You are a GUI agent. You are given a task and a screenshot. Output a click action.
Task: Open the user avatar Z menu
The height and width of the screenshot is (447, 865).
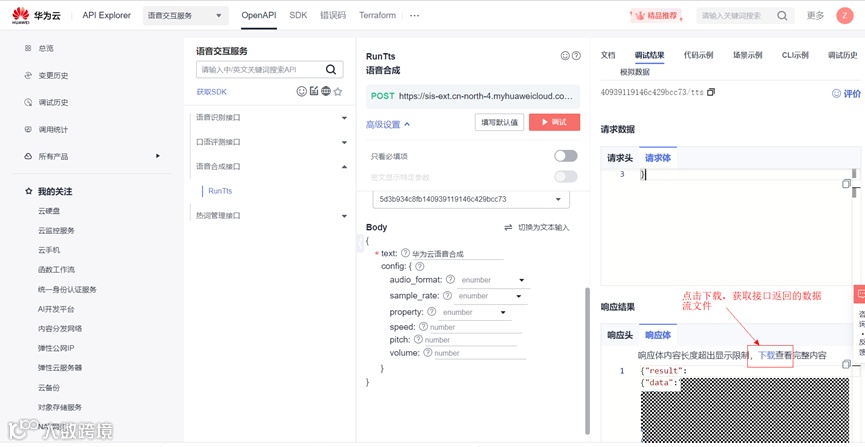(845, 15)
